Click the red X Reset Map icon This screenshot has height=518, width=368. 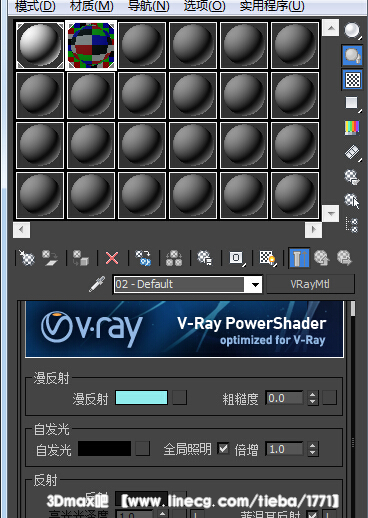[x=112, y=258]
